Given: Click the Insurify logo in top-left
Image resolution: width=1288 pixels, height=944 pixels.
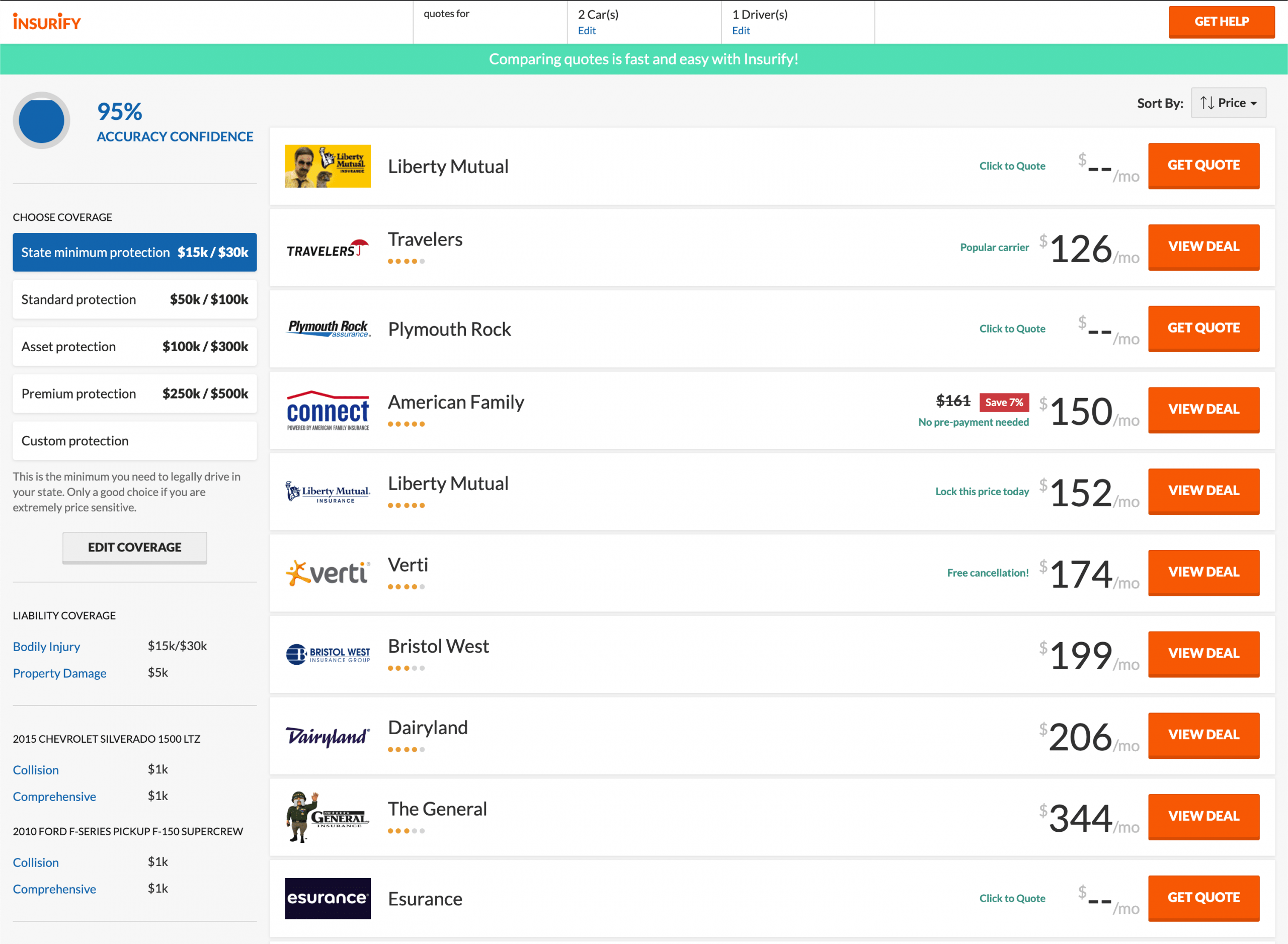Looking at the screenshot, I should coord(48,22).
